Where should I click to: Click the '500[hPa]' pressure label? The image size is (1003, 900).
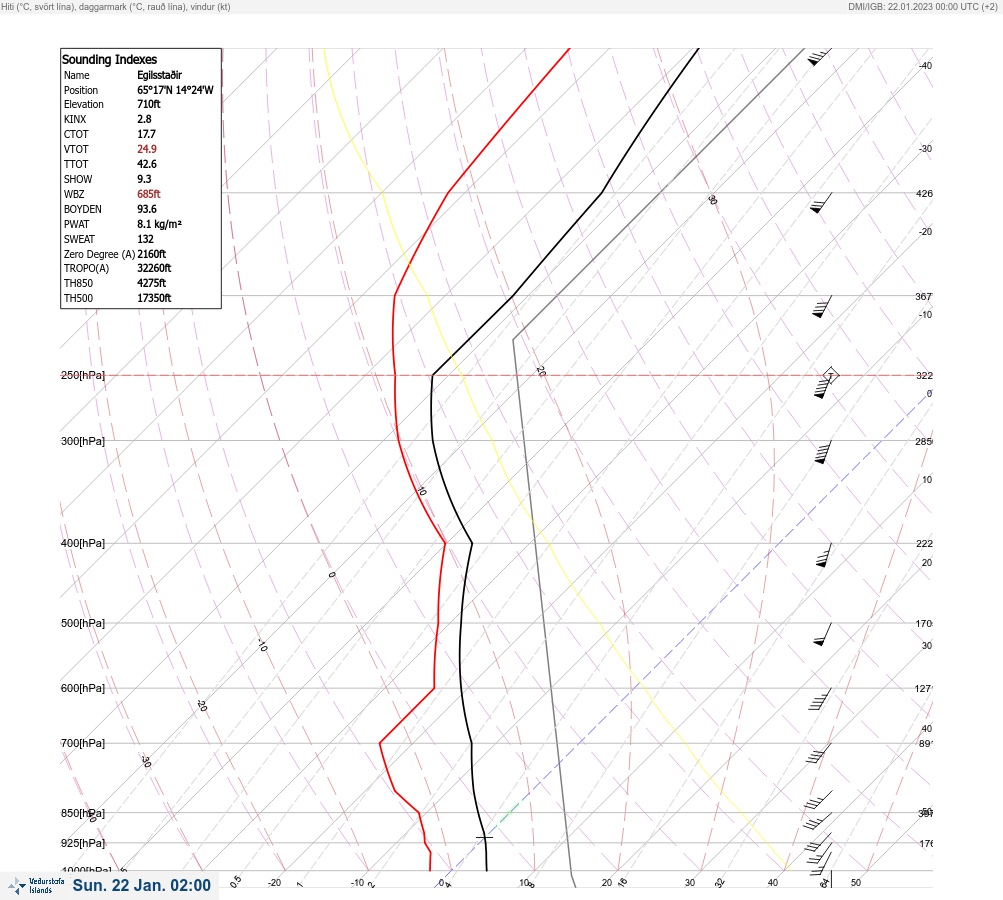coord(83,623)
